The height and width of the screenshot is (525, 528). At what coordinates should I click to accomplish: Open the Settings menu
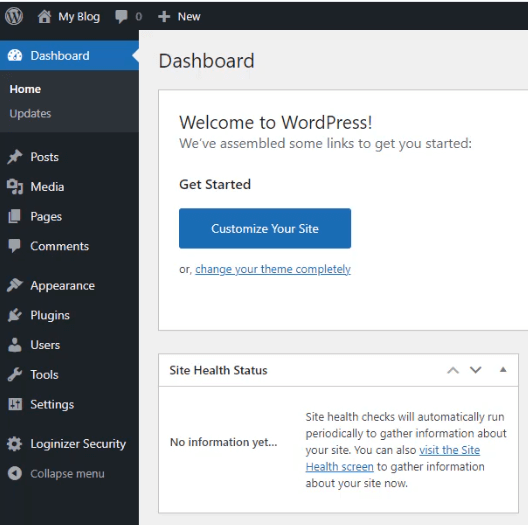tap(52, 404)
